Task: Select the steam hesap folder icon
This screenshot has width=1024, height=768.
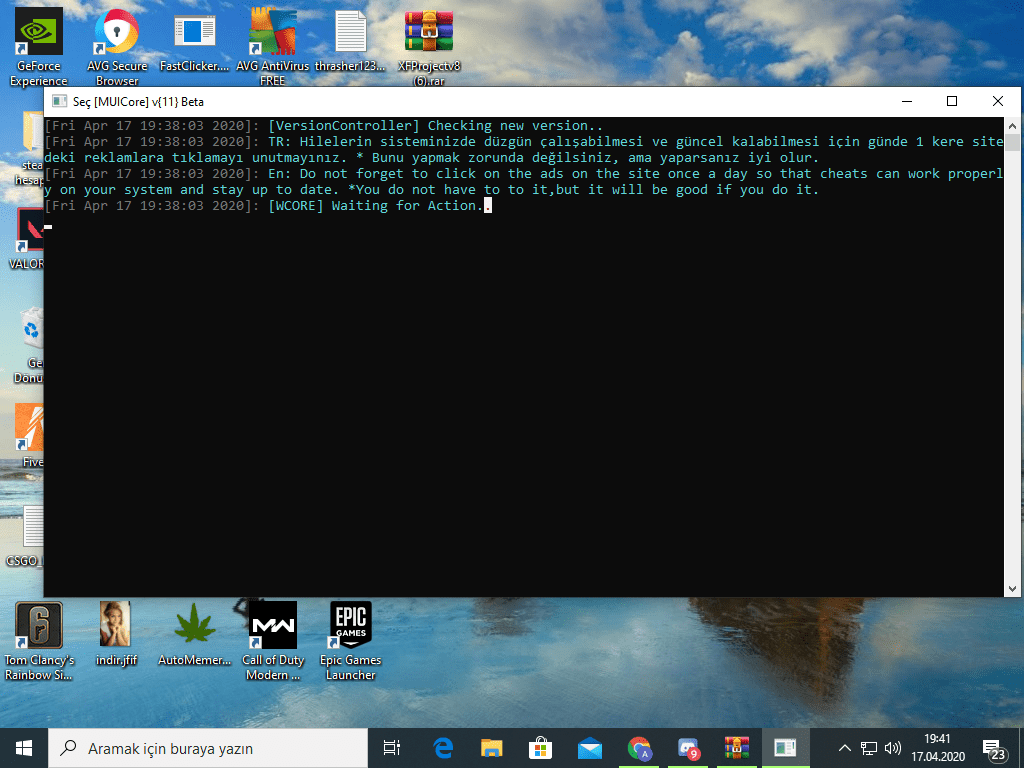Action: pos(30,149)
